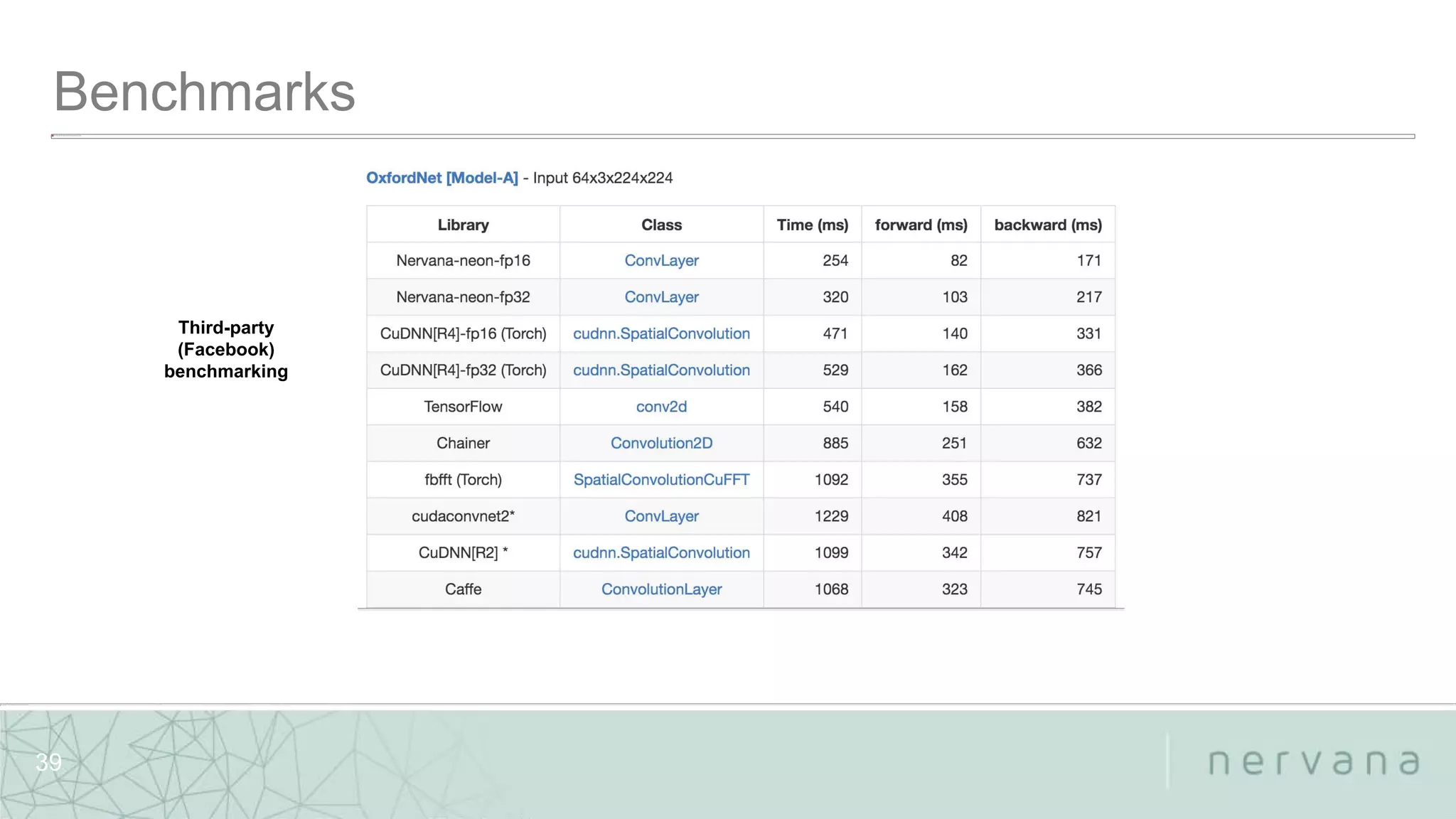This screenshot has width=1456, height=819.
Task: Open cudnn.SpatialConvolution link for CuDNN[R2]
Action: (661, 552)
